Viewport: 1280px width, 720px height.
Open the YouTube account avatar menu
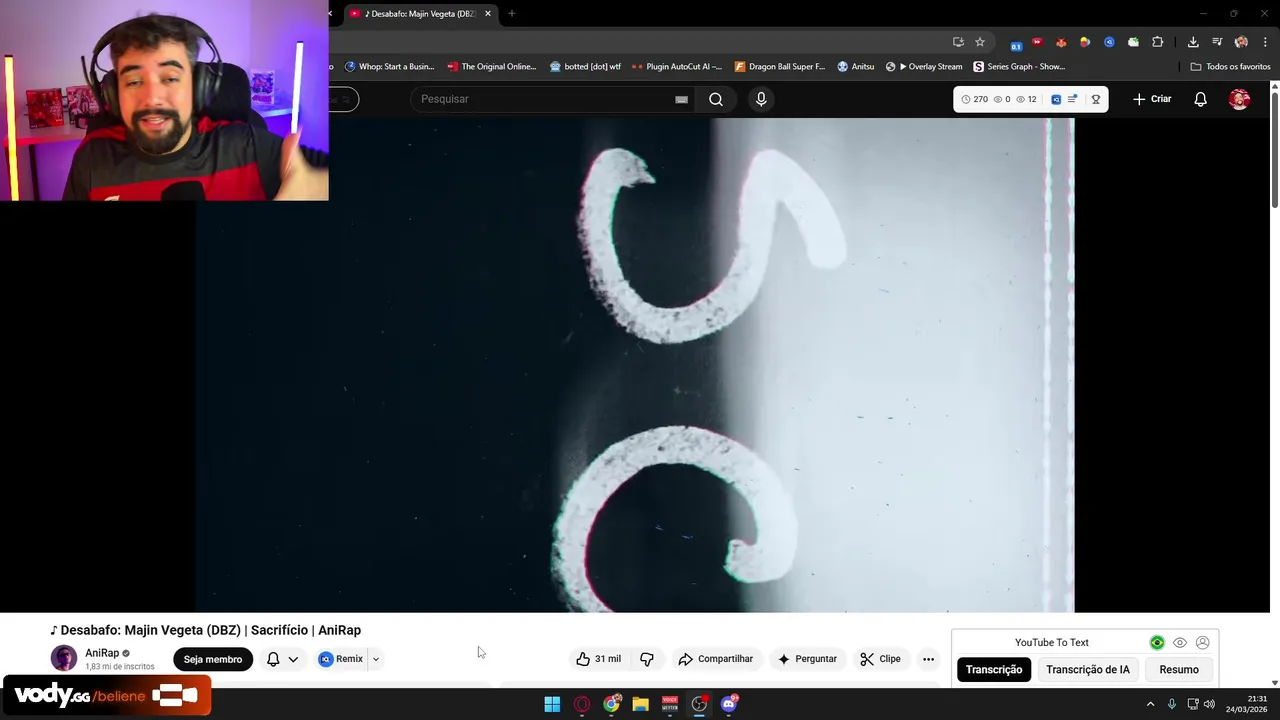pos(1239,99)
